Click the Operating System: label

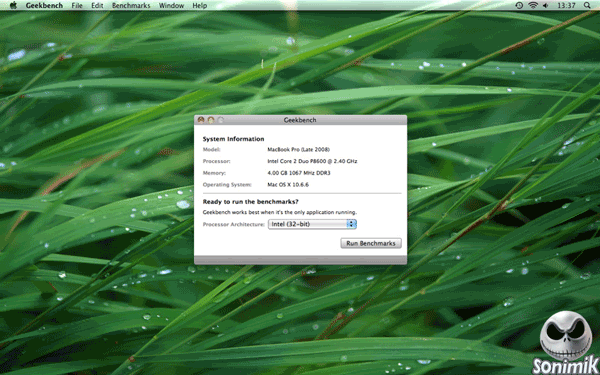(227, 184)
